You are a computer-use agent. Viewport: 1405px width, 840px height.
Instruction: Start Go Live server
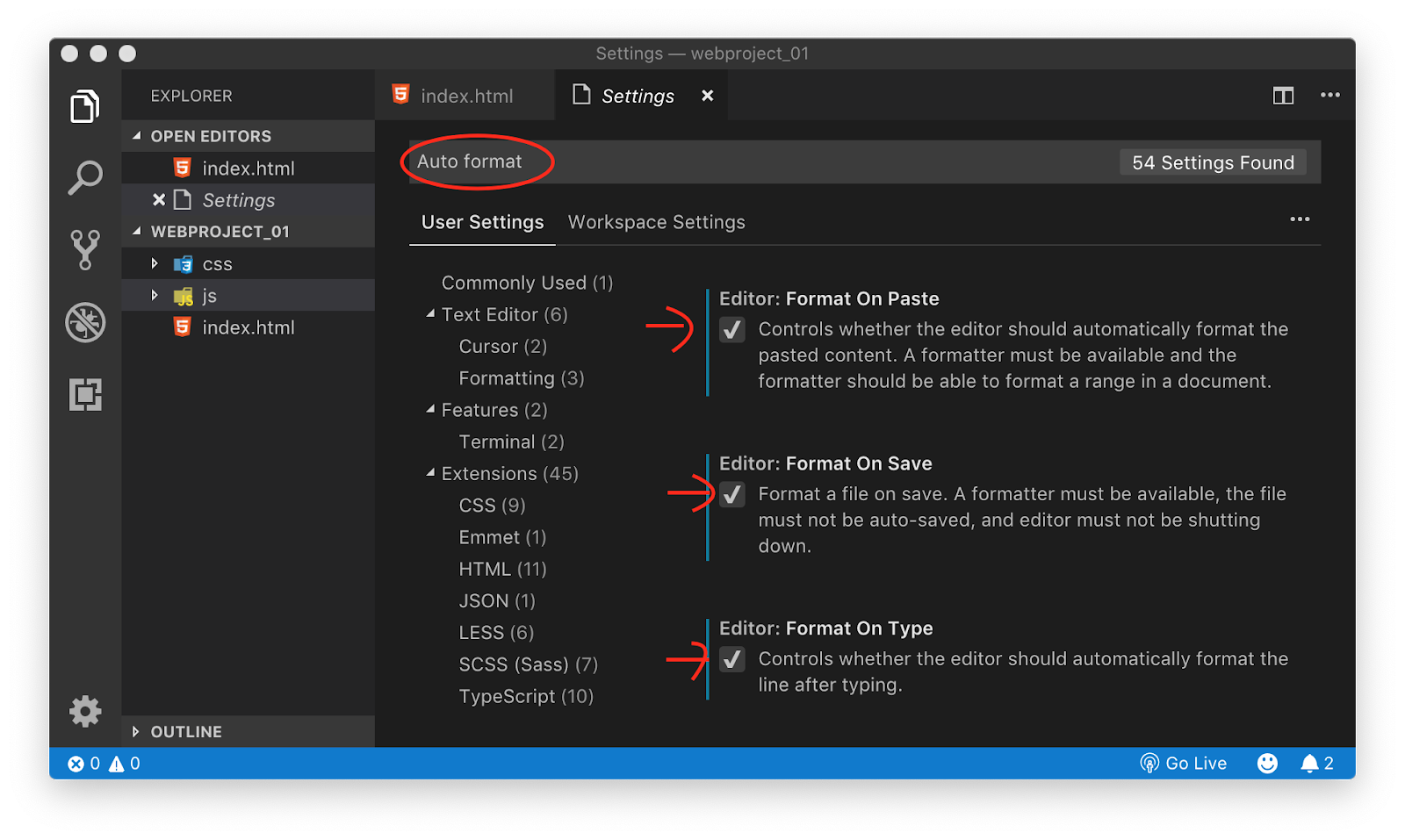[x=1184, y=763]
